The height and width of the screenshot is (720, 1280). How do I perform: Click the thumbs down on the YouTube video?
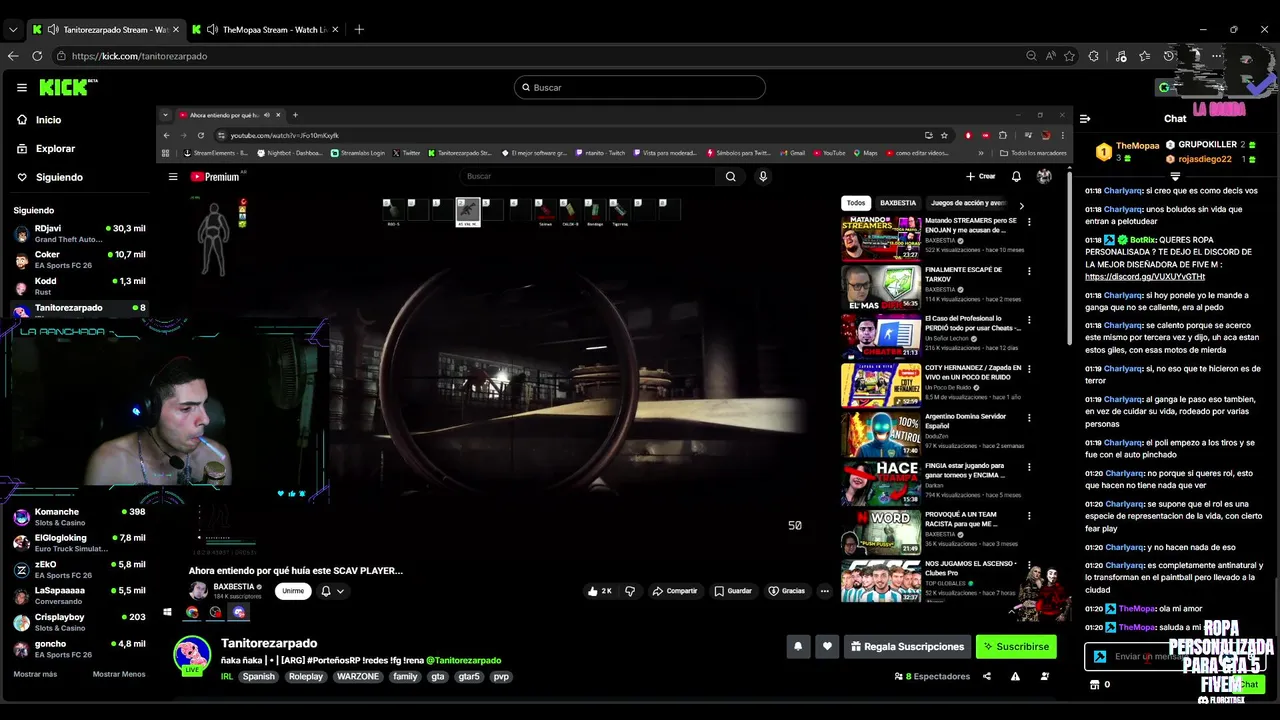click(x=630, y=591)
